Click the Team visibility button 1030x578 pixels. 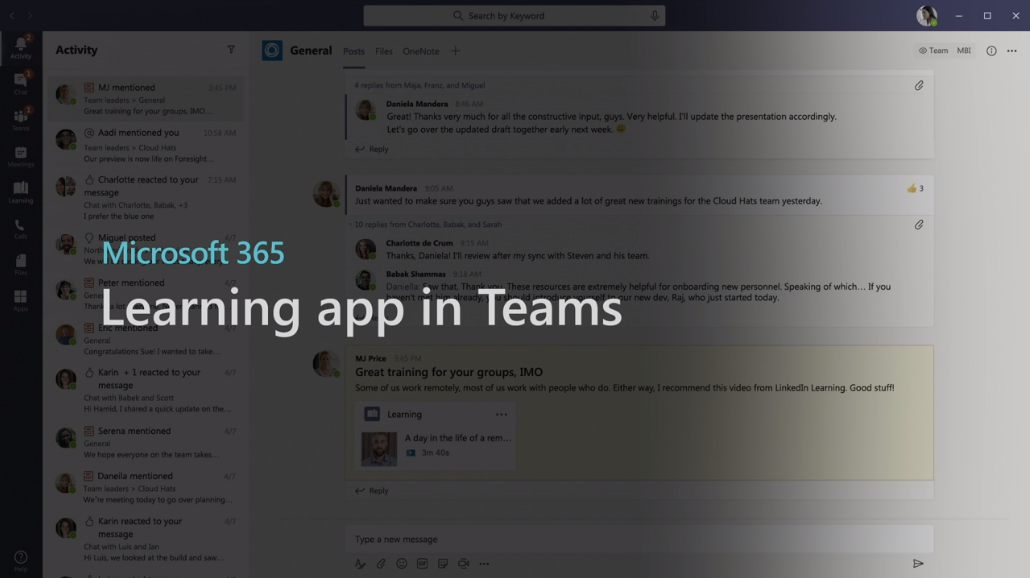(933, 51)
